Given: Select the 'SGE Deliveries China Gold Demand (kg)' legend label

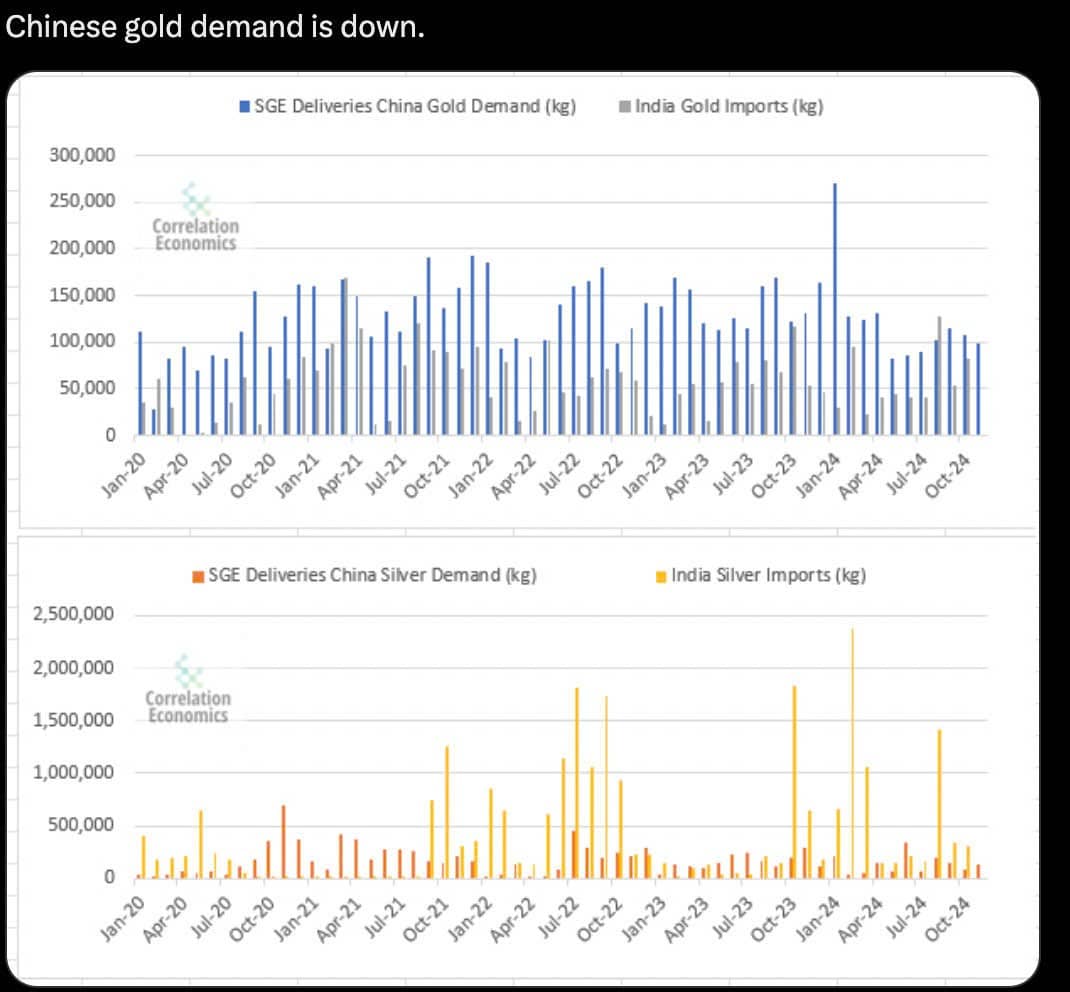Looking at the screenshot, I should click(414, 107).
